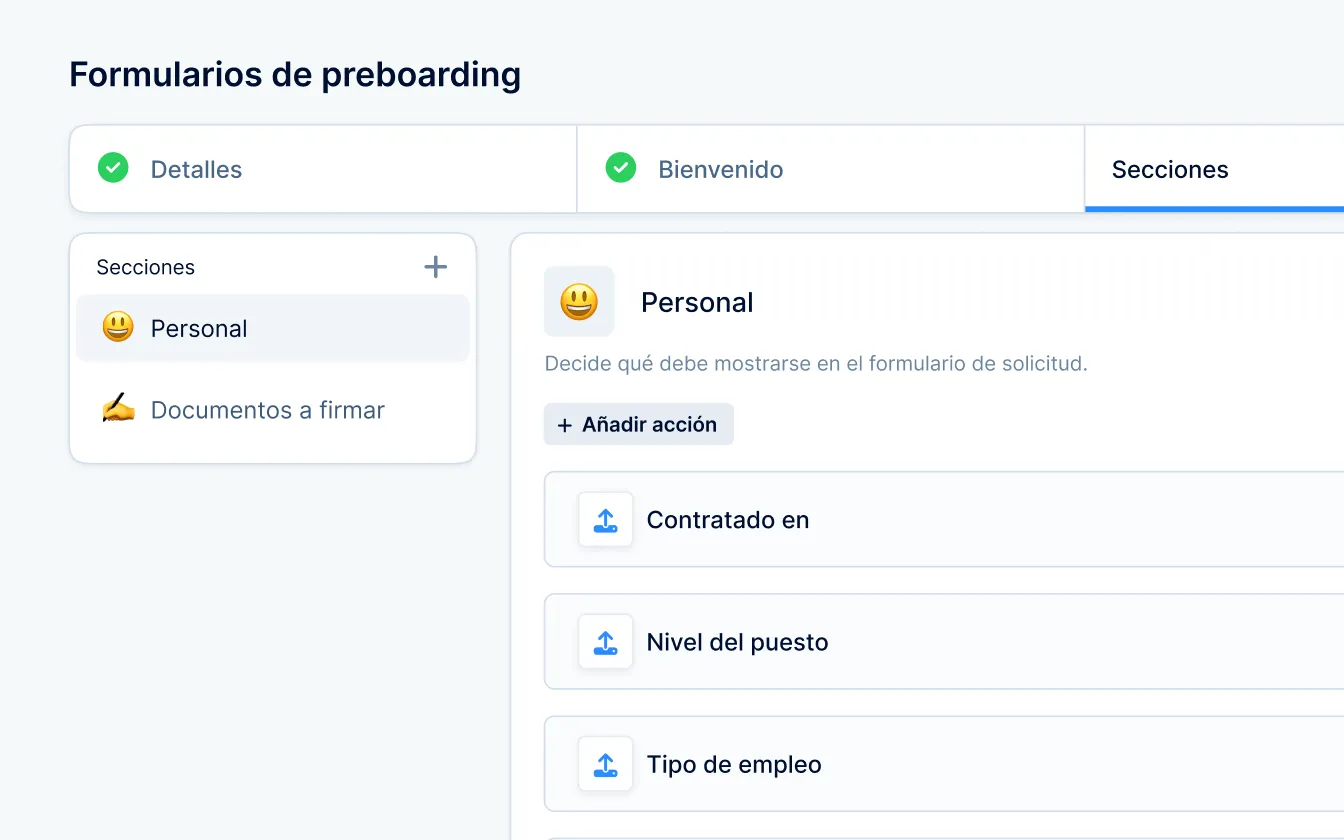Switch to the Bienvenido tab
The image size is (1344, 840).
(720, 170)
